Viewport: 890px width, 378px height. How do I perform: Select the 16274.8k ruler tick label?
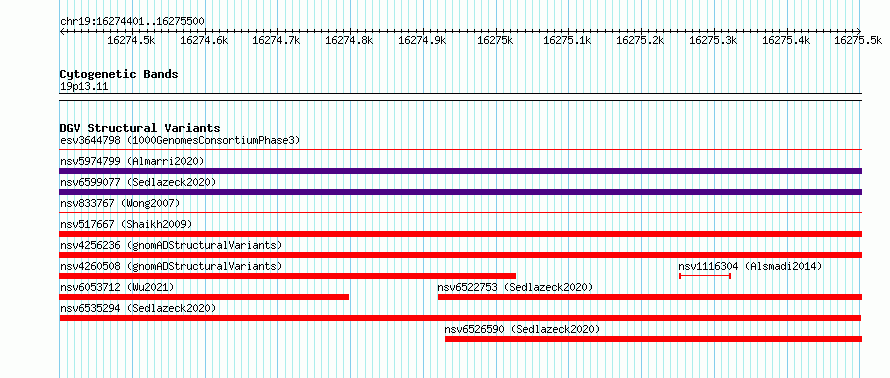point(350,40)
